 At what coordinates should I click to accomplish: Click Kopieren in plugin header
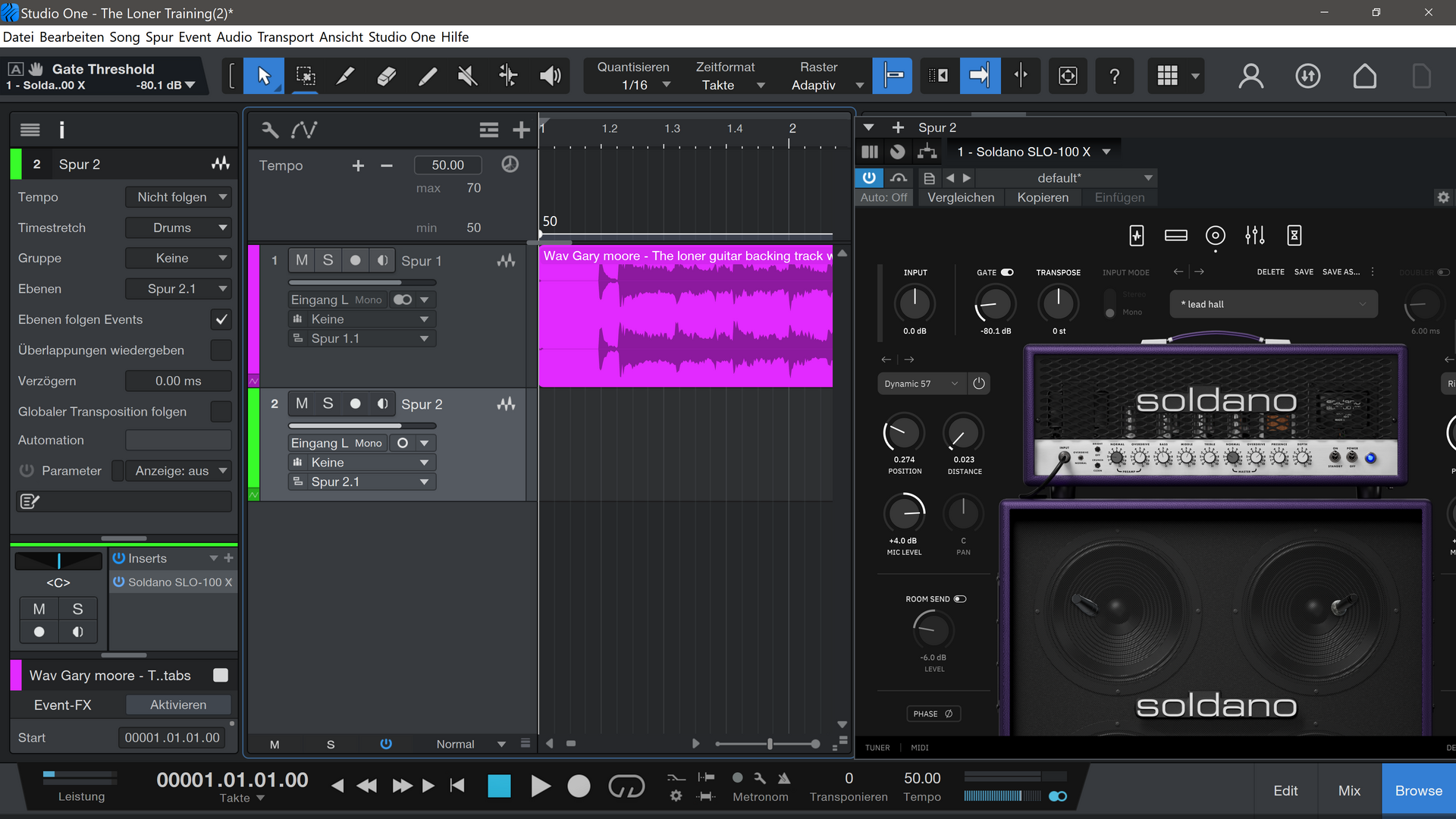point(1043,197)
